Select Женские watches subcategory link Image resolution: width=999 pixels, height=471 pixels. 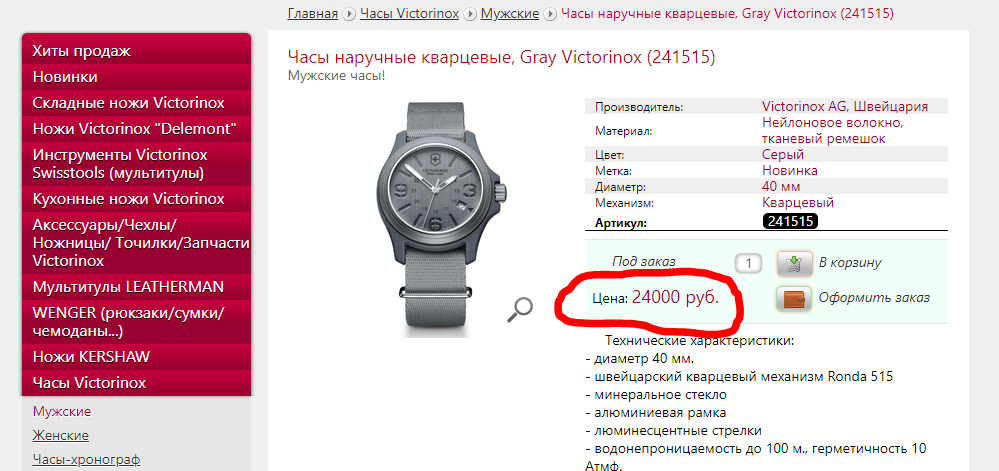pos(61,435)
